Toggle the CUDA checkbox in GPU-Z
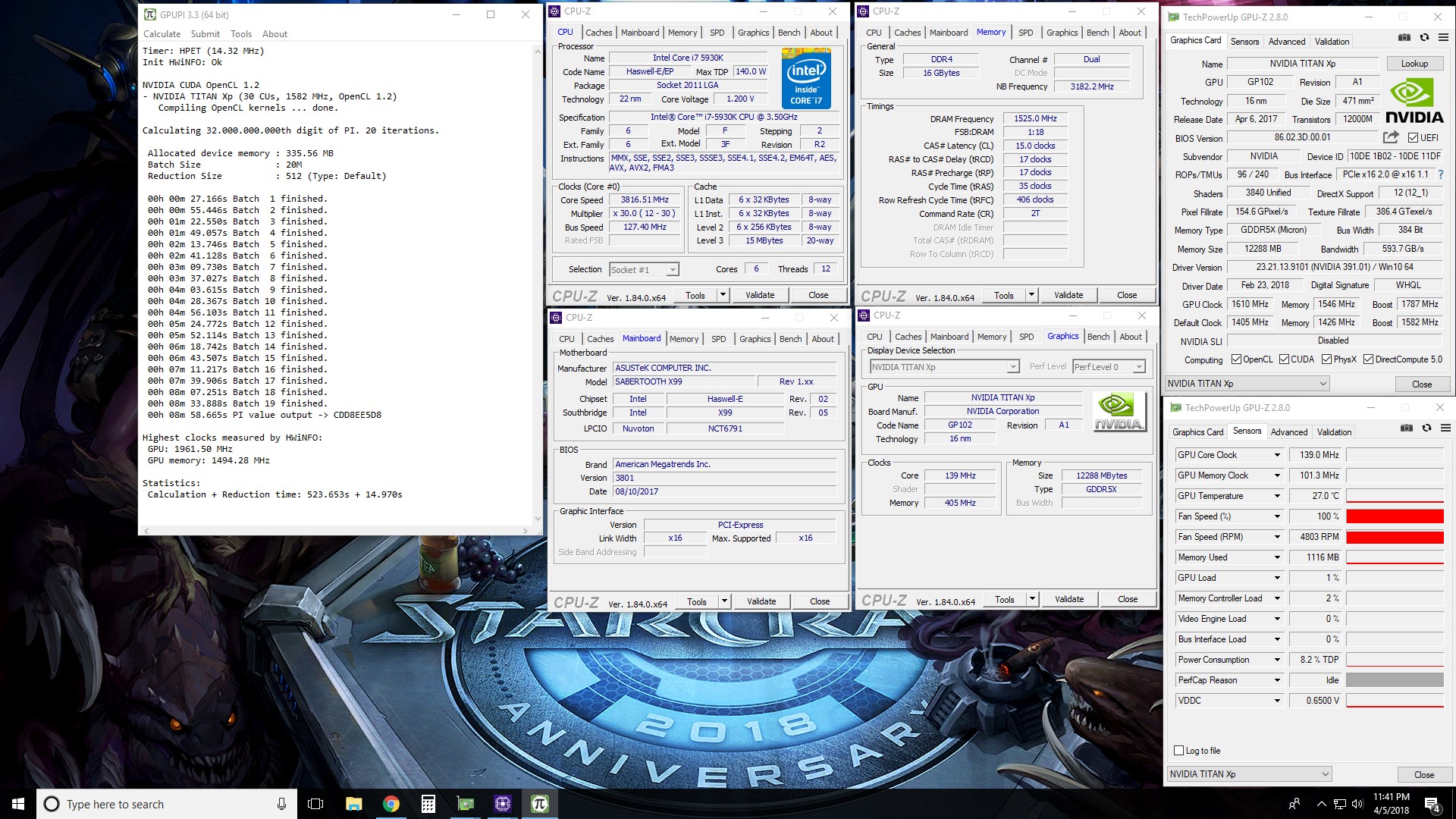The height and width of the screenshot is (819, 1456). coord(1284,359)
